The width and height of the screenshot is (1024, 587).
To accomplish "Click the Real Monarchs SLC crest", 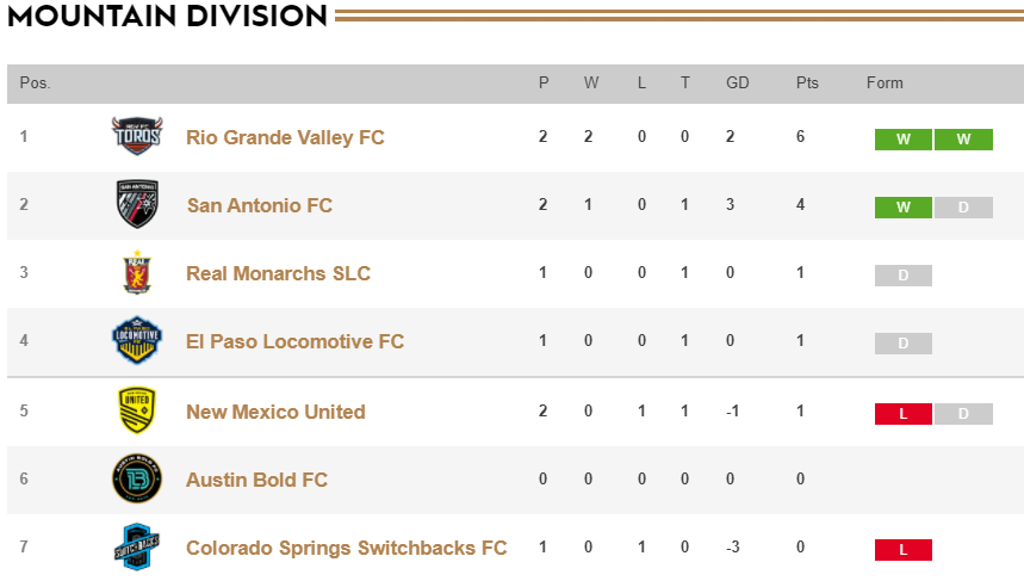I will (137, 272).
